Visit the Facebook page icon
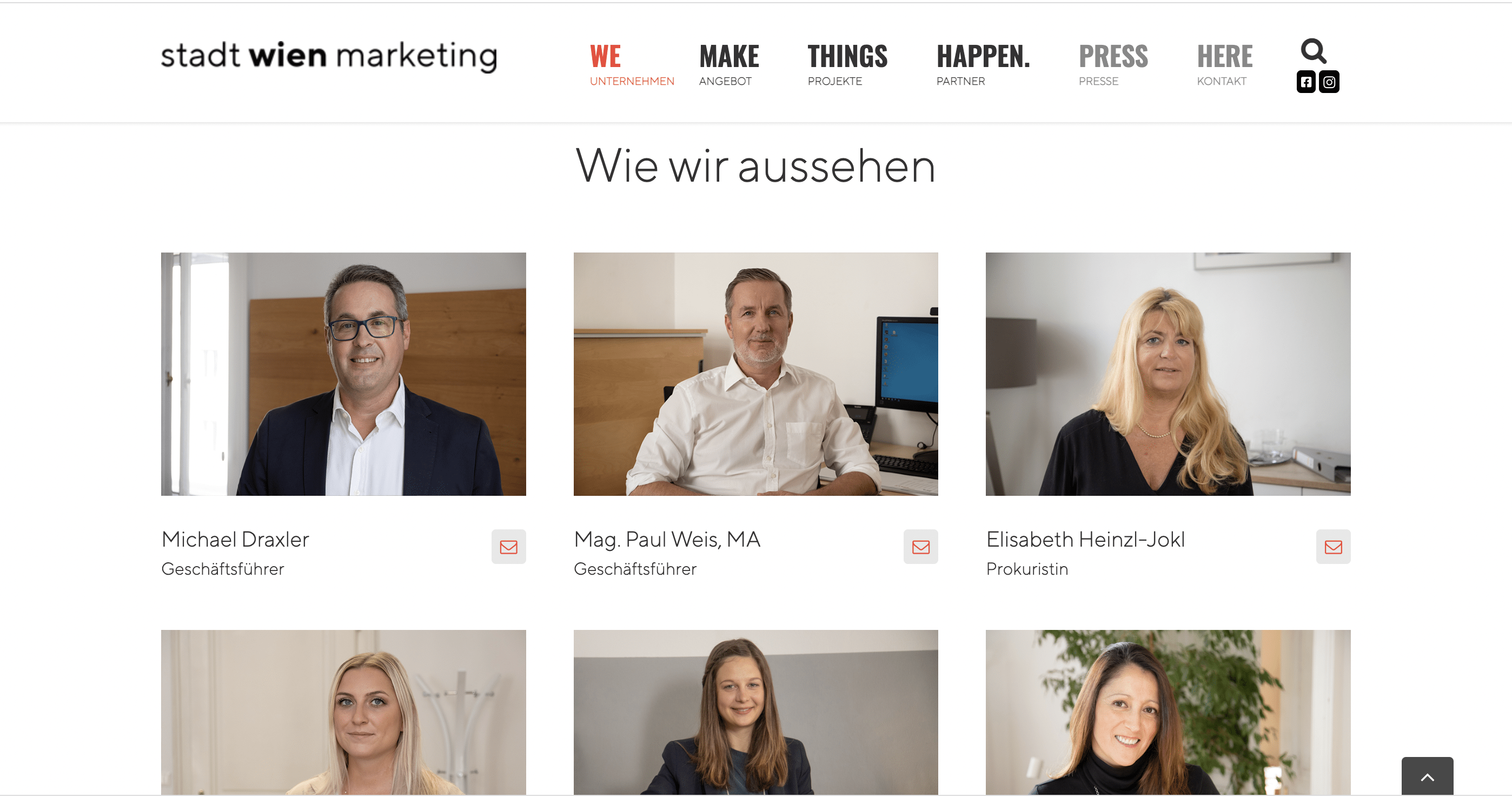The height and width of the screenshot is (797, 1512). (x=1305, y=82)
